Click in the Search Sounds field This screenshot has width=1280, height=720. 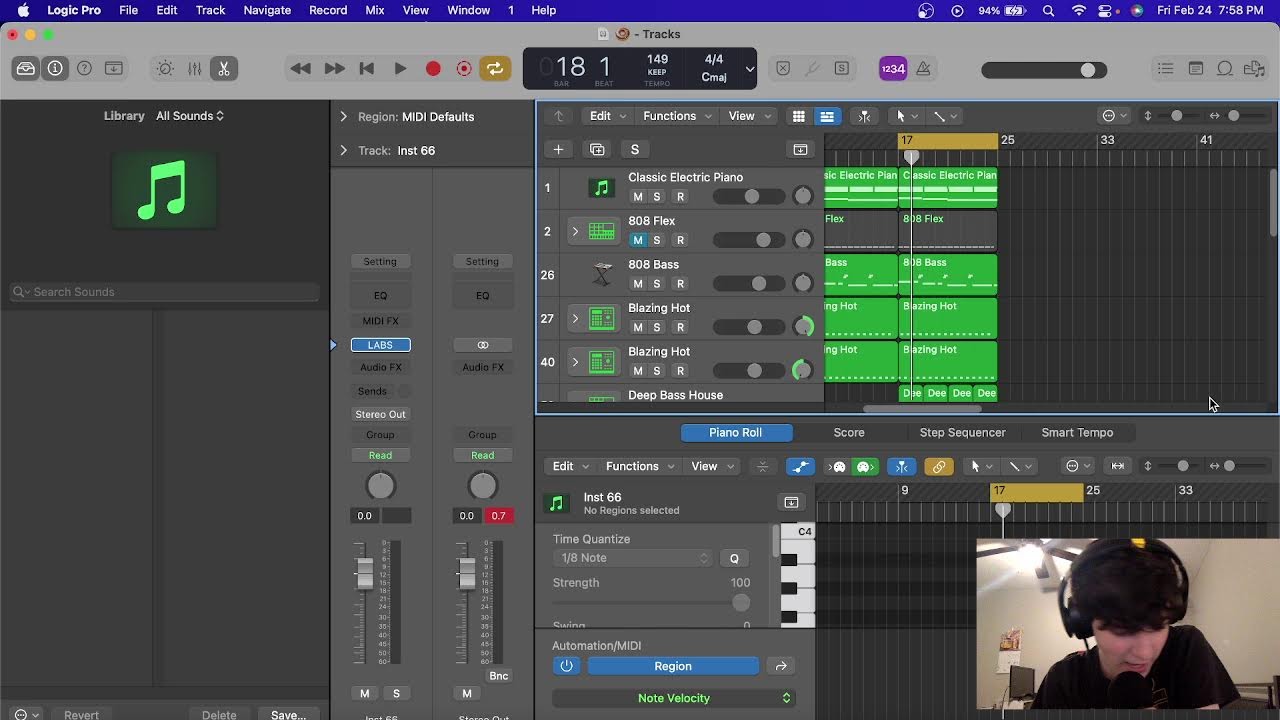165,292
